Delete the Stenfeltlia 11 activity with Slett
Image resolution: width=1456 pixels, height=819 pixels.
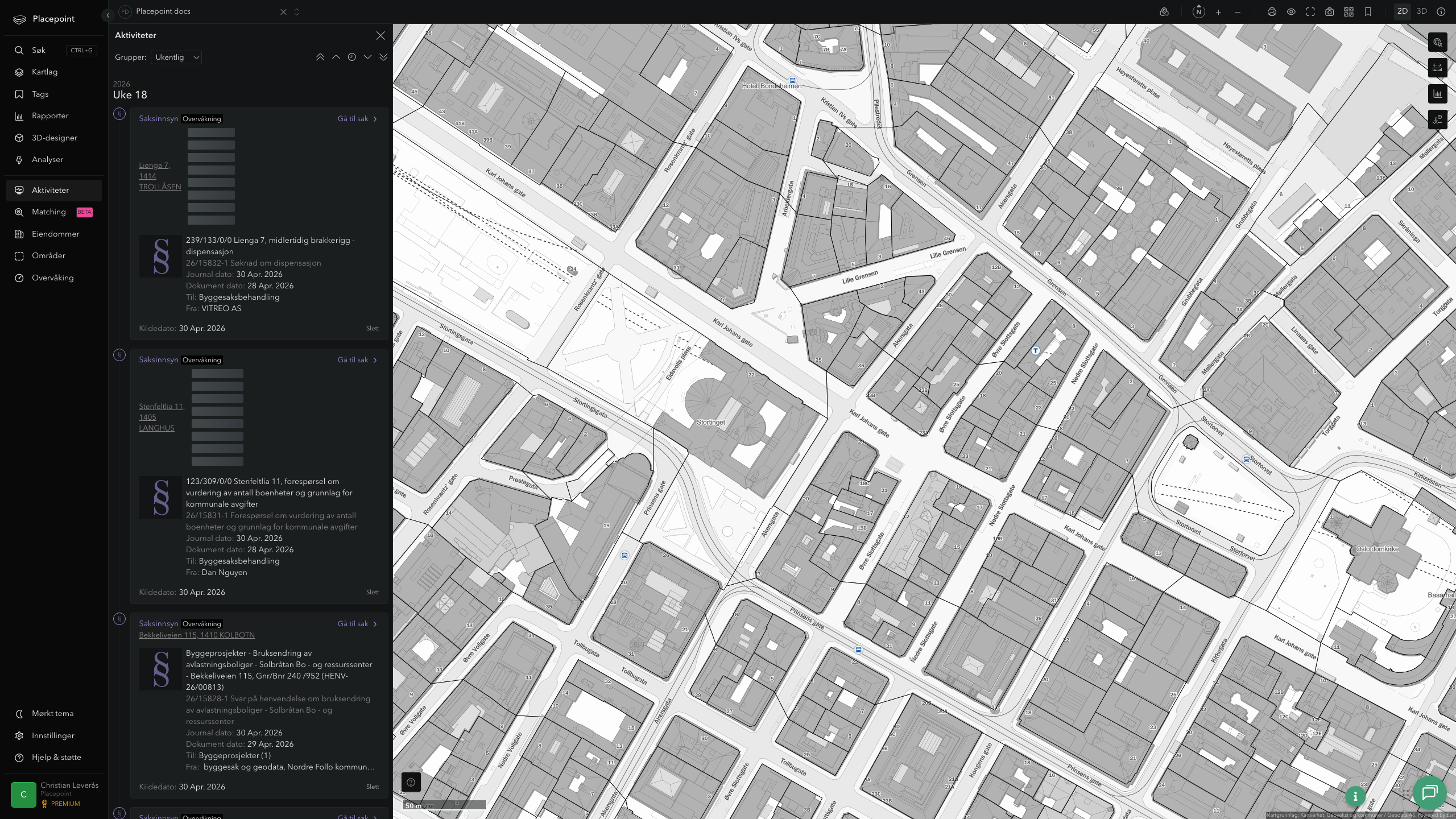pyautogui.click(x=373, y=592)
